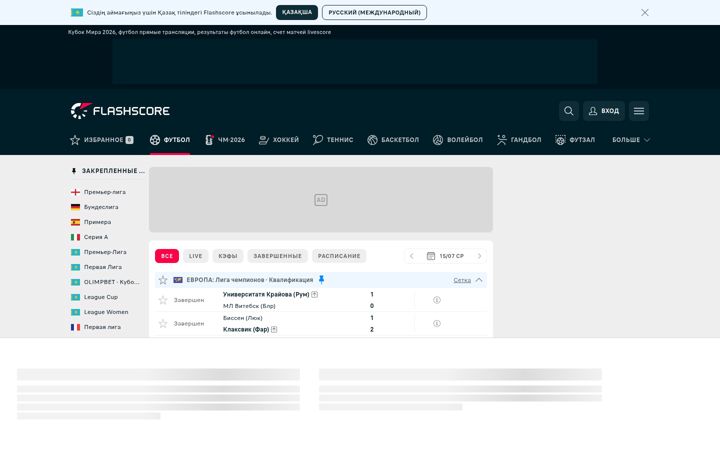Open ИЗБРАННОЕ favorites tab

click(101, 140)
